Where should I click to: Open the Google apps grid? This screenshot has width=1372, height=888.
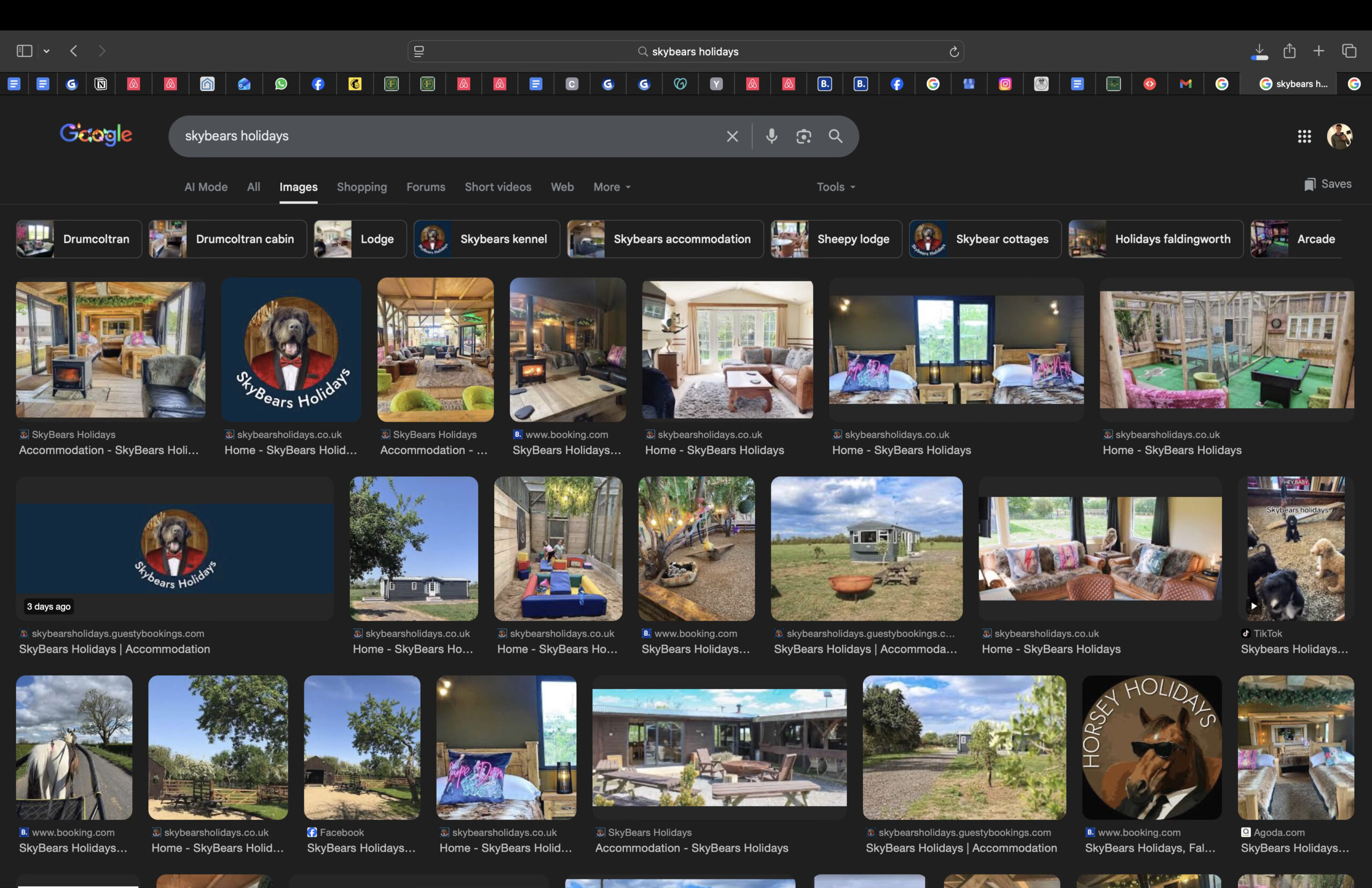(x=1304, y=136)
